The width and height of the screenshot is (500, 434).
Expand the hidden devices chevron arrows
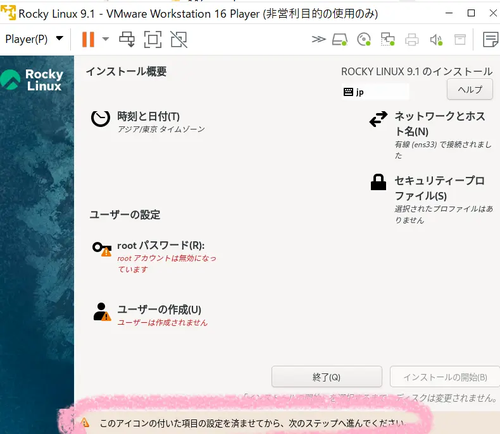click(318, 39)
